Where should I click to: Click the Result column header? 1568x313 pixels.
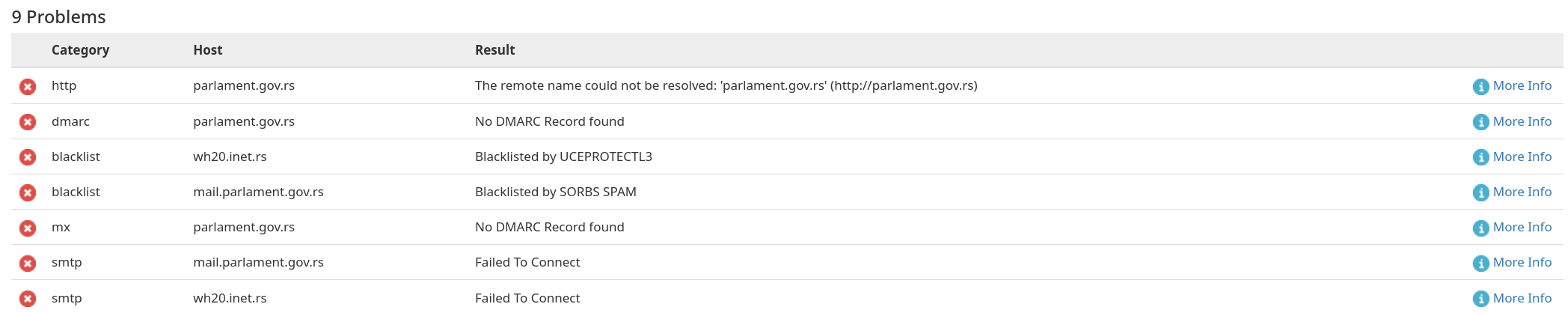[495, 50]
